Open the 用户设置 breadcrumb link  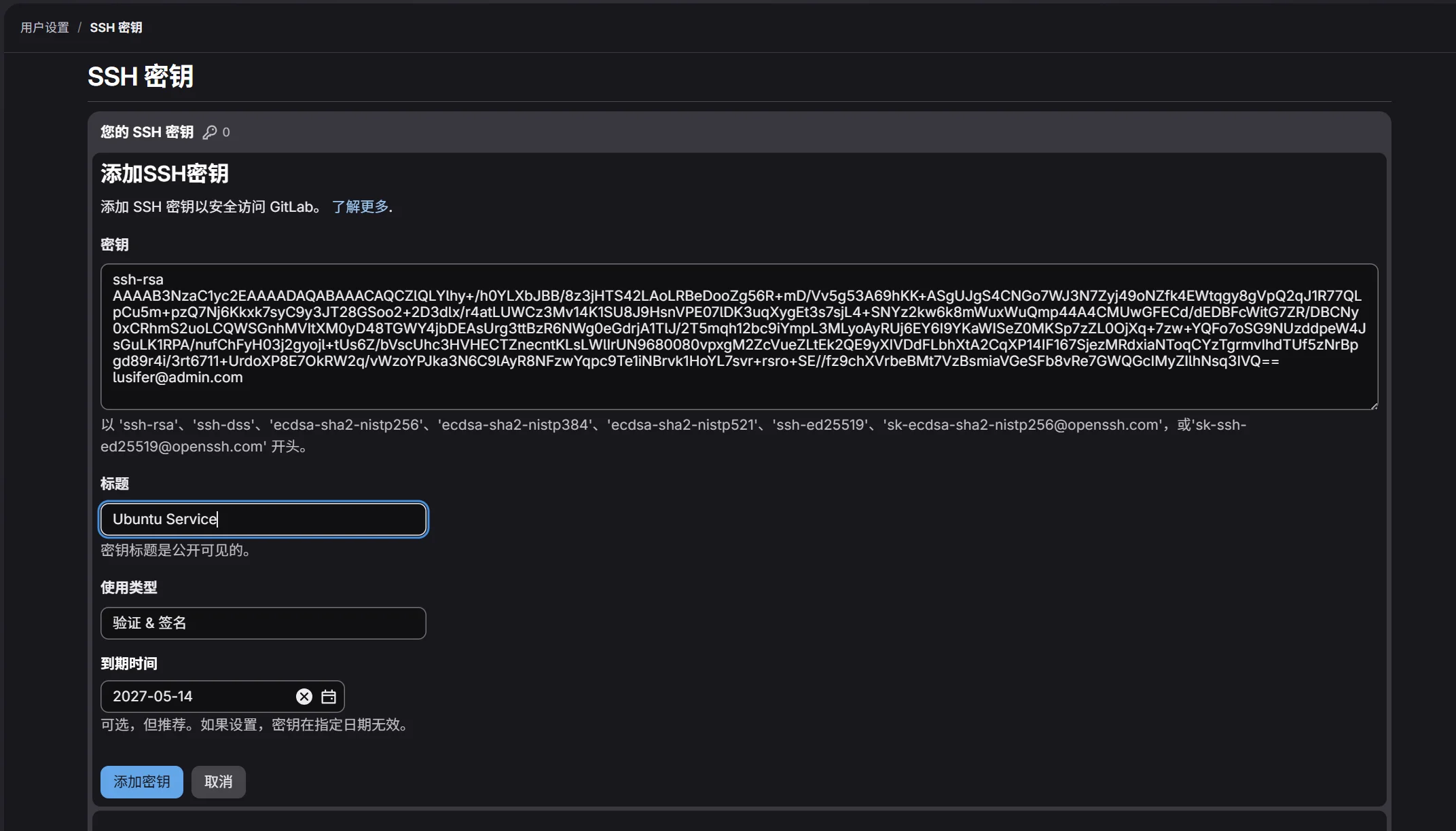45,27
